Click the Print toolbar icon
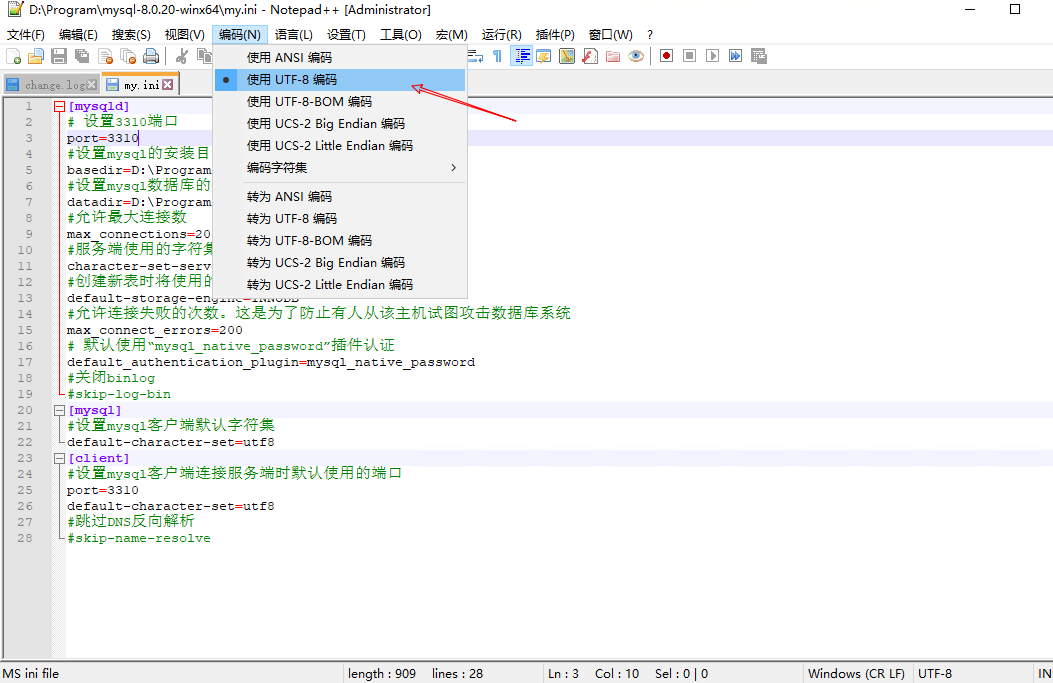The height and width of the screenshot is (683, 1053). [150, 57]
